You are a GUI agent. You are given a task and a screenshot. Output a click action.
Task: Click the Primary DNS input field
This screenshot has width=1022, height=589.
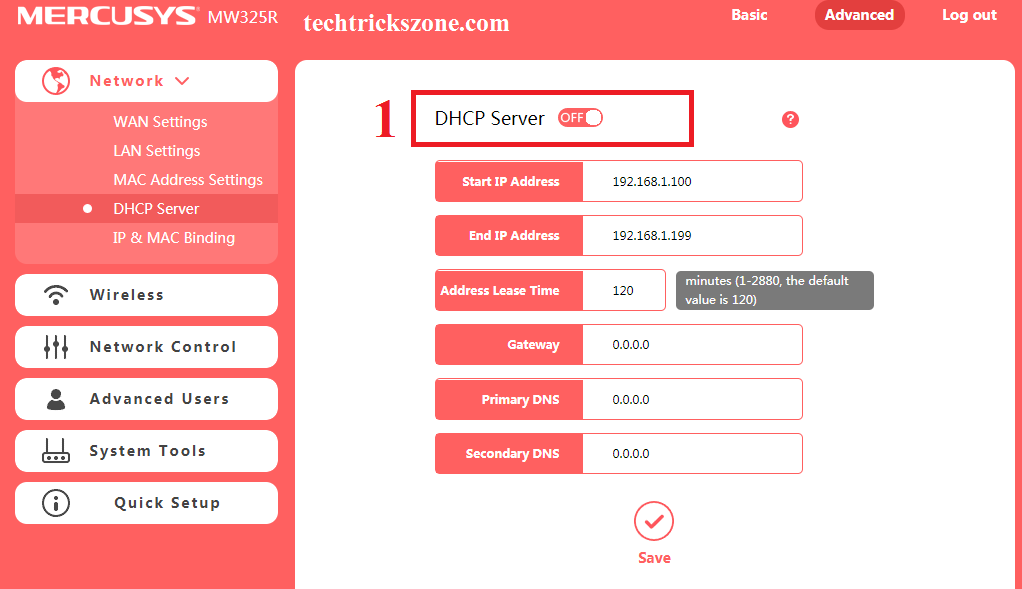691,400
